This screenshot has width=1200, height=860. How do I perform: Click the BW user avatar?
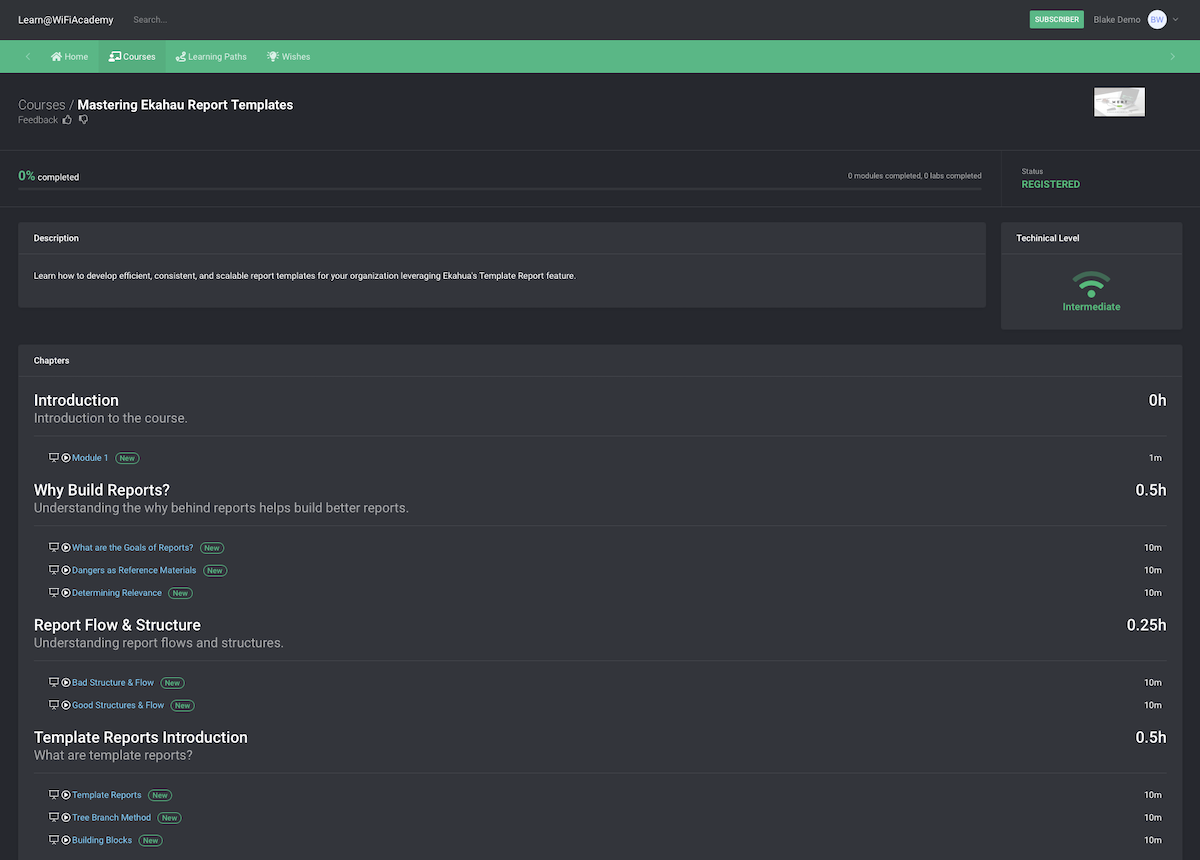1157,19
